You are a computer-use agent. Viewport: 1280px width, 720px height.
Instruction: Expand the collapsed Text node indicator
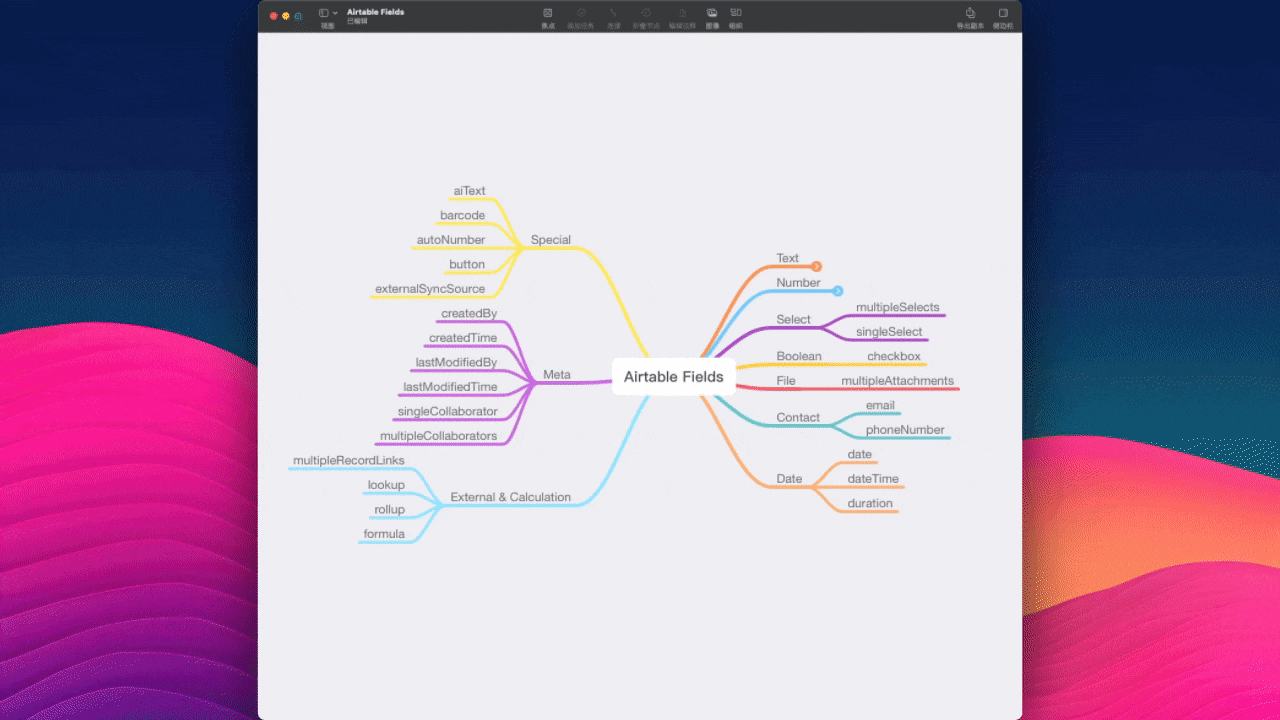[817, 266]
